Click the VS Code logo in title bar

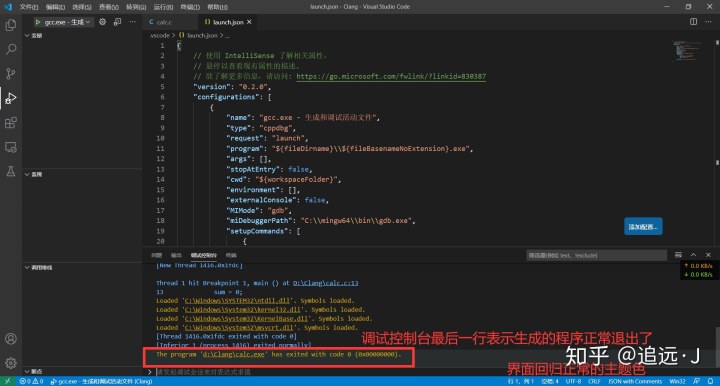pyautogui.click(x=8, y=7)
